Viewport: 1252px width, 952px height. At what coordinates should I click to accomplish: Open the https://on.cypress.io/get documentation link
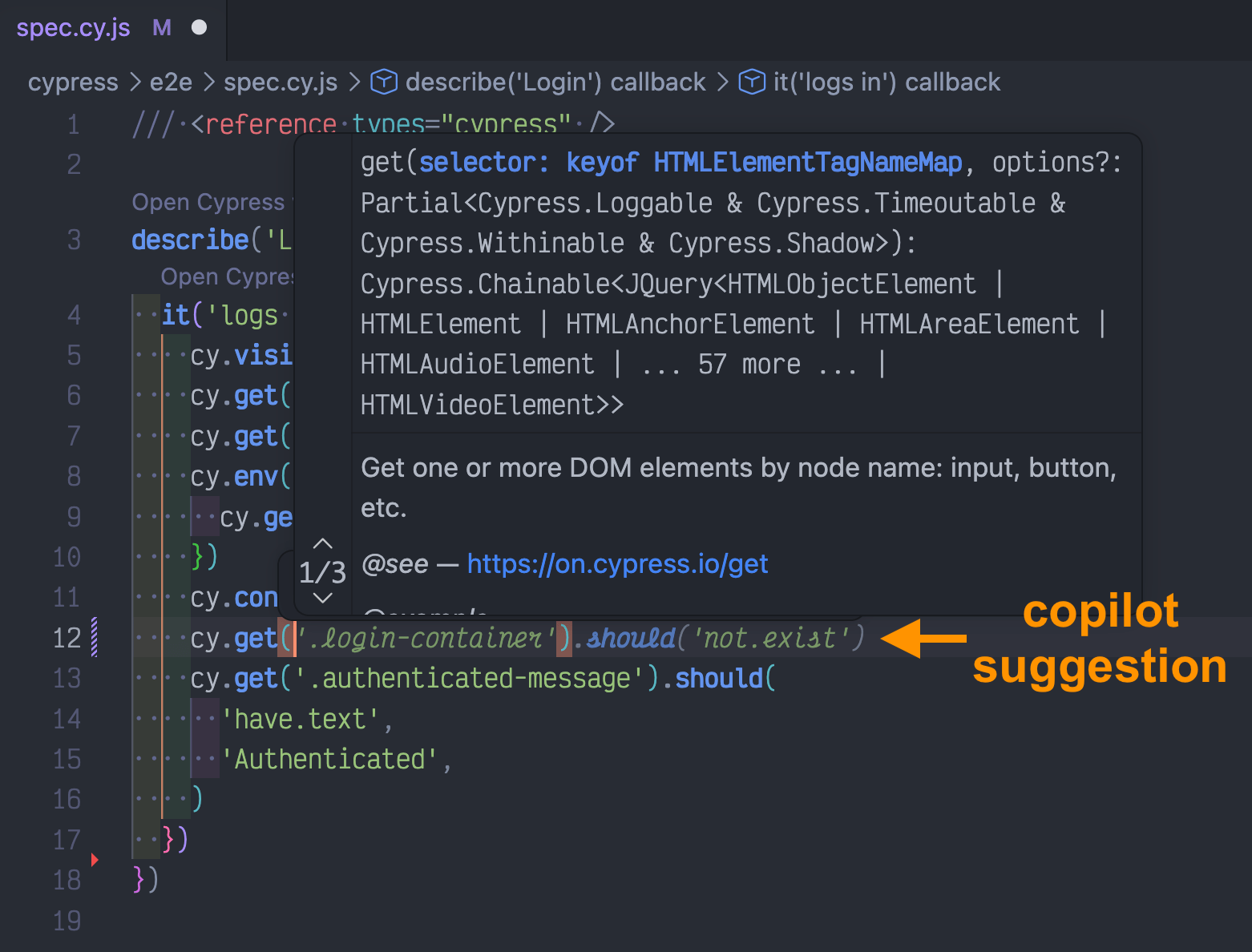[x=617, y=563]
